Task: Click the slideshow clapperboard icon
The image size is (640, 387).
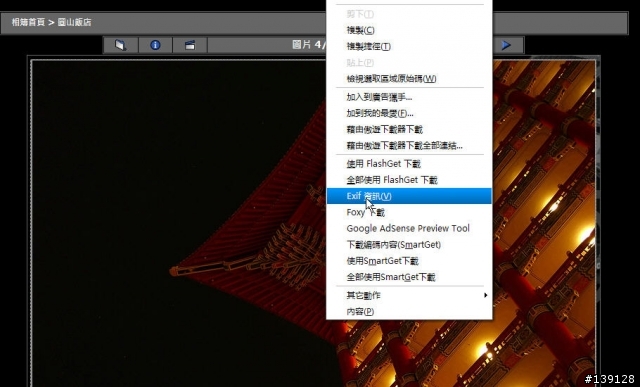Action: pos(190,45)
